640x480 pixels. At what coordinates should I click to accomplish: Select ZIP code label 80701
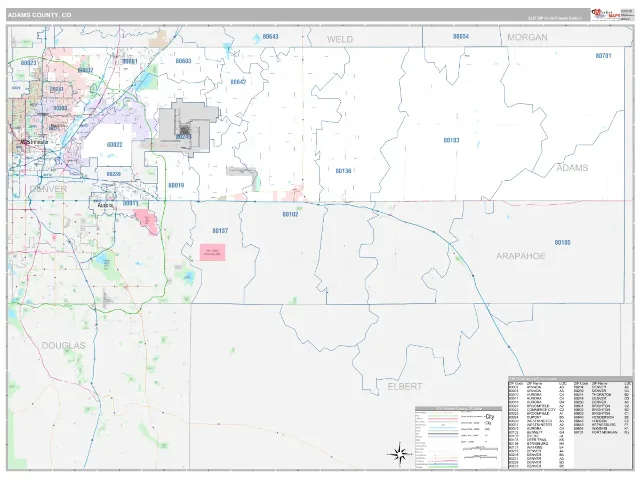tap(603, 56)
